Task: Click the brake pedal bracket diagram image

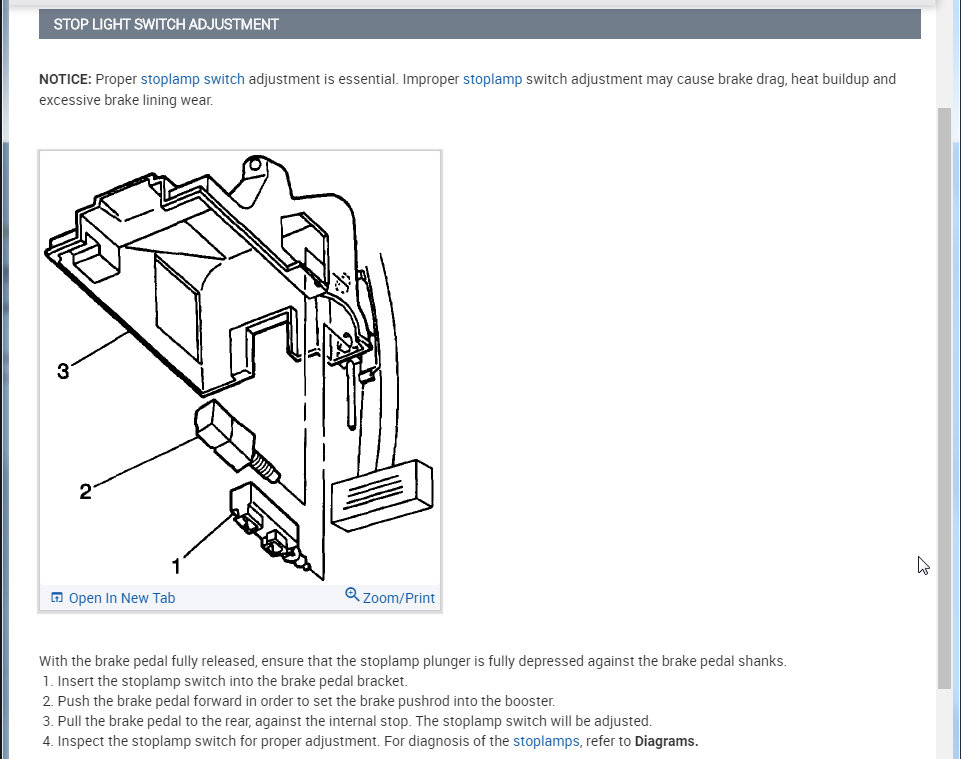Action: [240, 368]
